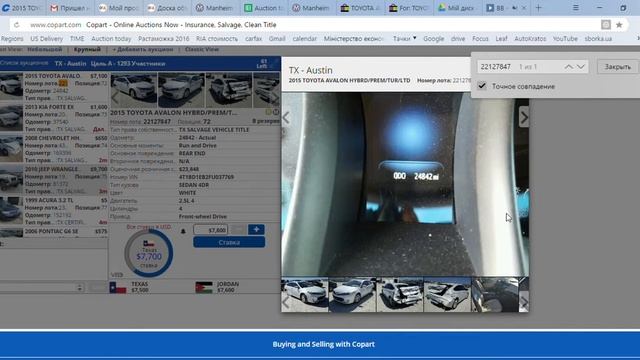Click the $7,700 current bid circle
640x360 pixels.
[x=149, y=253]
